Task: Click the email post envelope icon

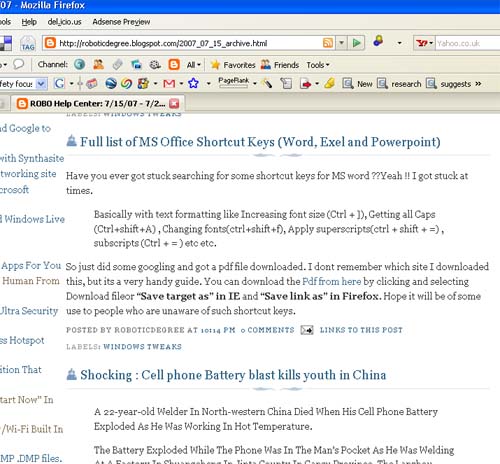Action: click(307, 330)
